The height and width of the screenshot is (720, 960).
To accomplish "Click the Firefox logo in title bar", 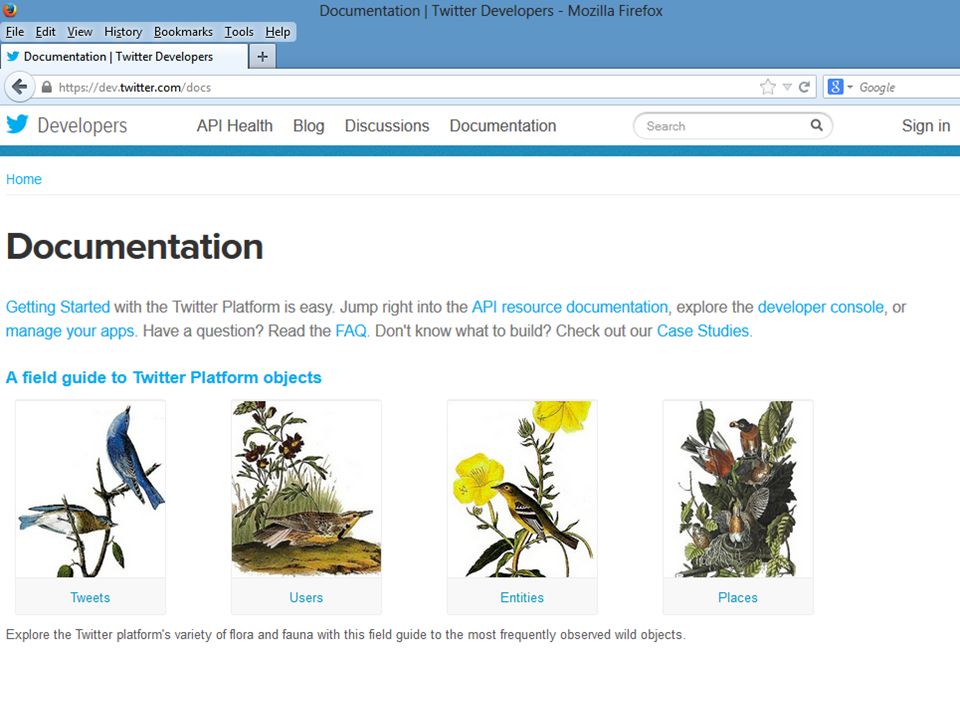I will (10, 9).
